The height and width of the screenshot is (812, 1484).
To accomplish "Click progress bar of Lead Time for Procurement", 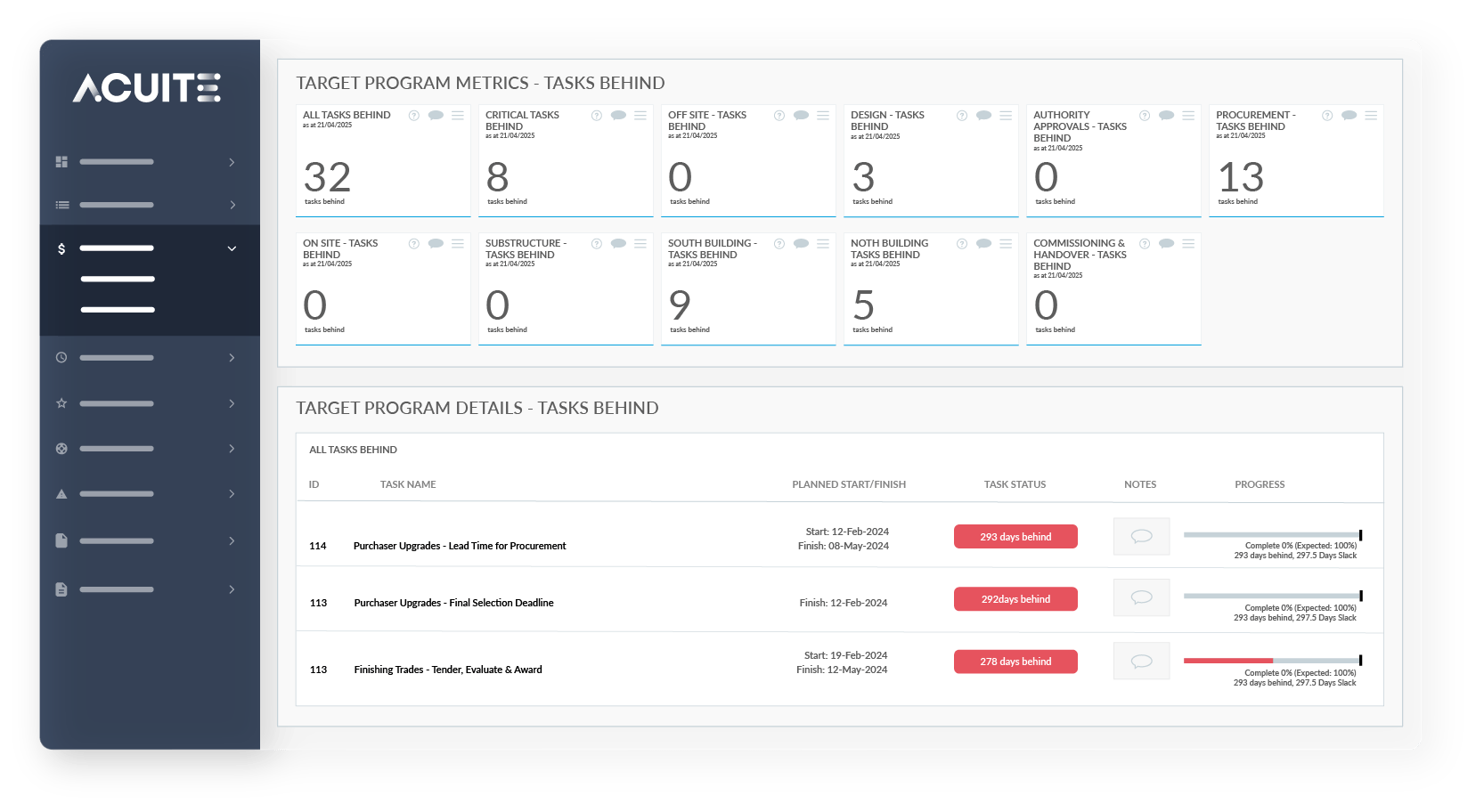I will 1273,535.
